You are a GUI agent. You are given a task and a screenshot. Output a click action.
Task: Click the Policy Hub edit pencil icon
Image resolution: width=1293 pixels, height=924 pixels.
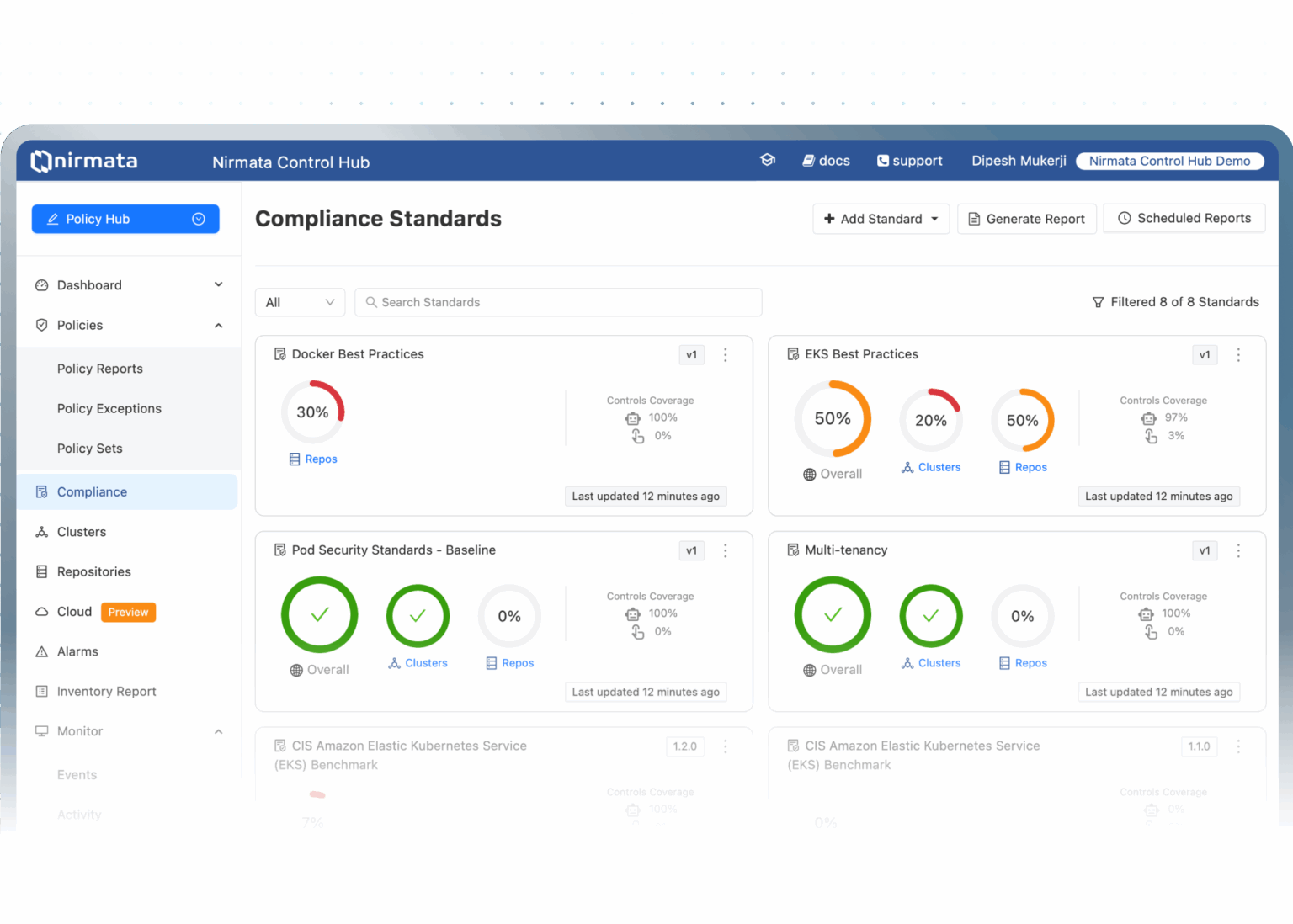click(52, 219)
